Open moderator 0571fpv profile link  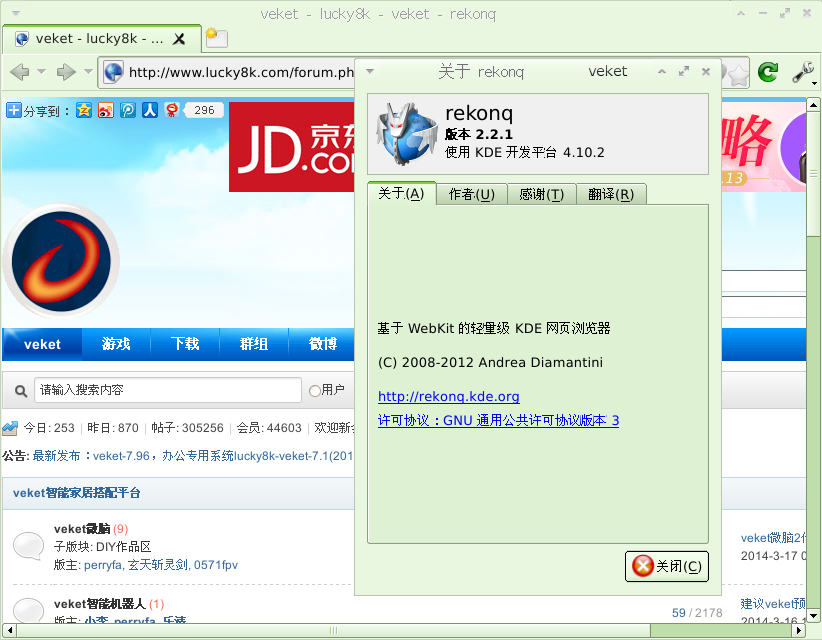tap(216, 565)
